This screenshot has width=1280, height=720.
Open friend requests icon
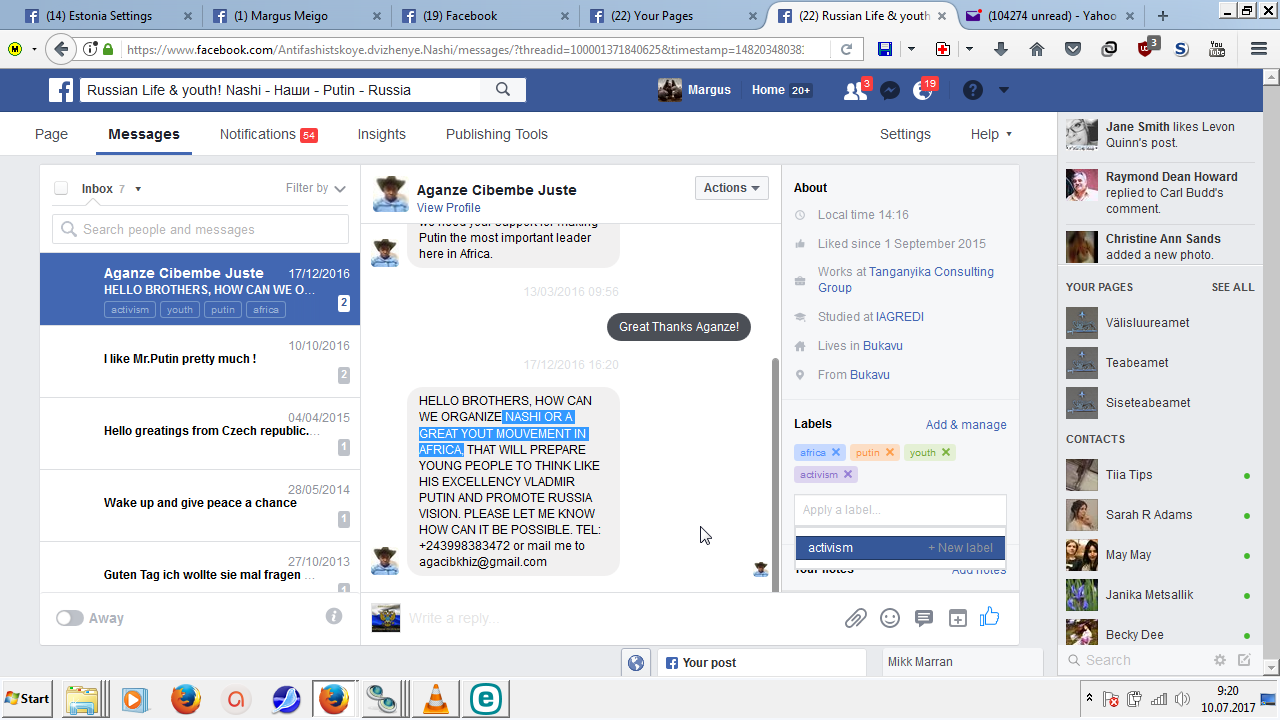click(855, 91)
